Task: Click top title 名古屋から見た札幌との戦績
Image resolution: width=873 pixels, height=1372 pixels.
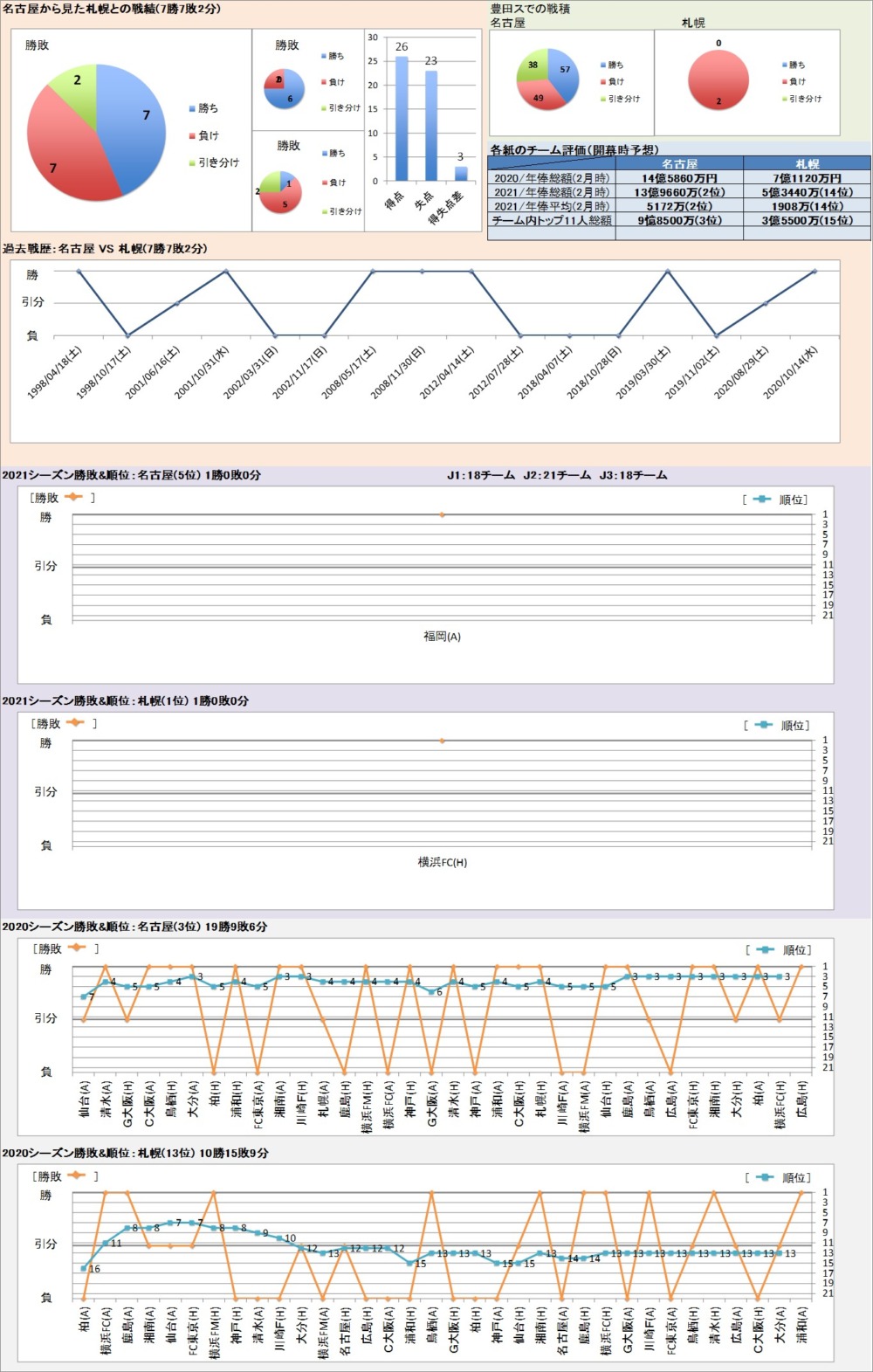Action: pos(79,9)
